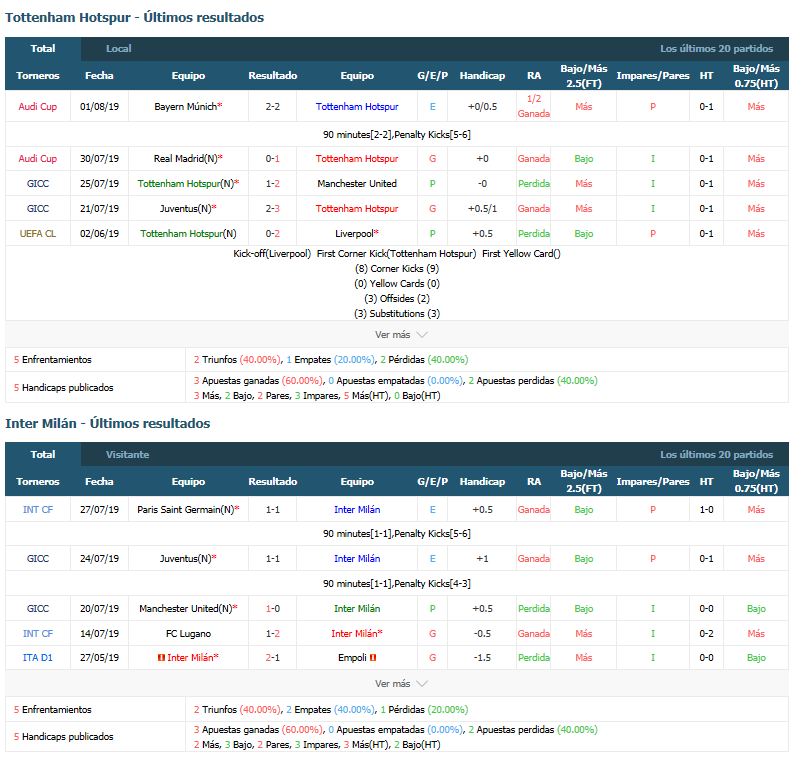Open Los últimos 20 partidos in Inter Milán table

pos(716,455)
